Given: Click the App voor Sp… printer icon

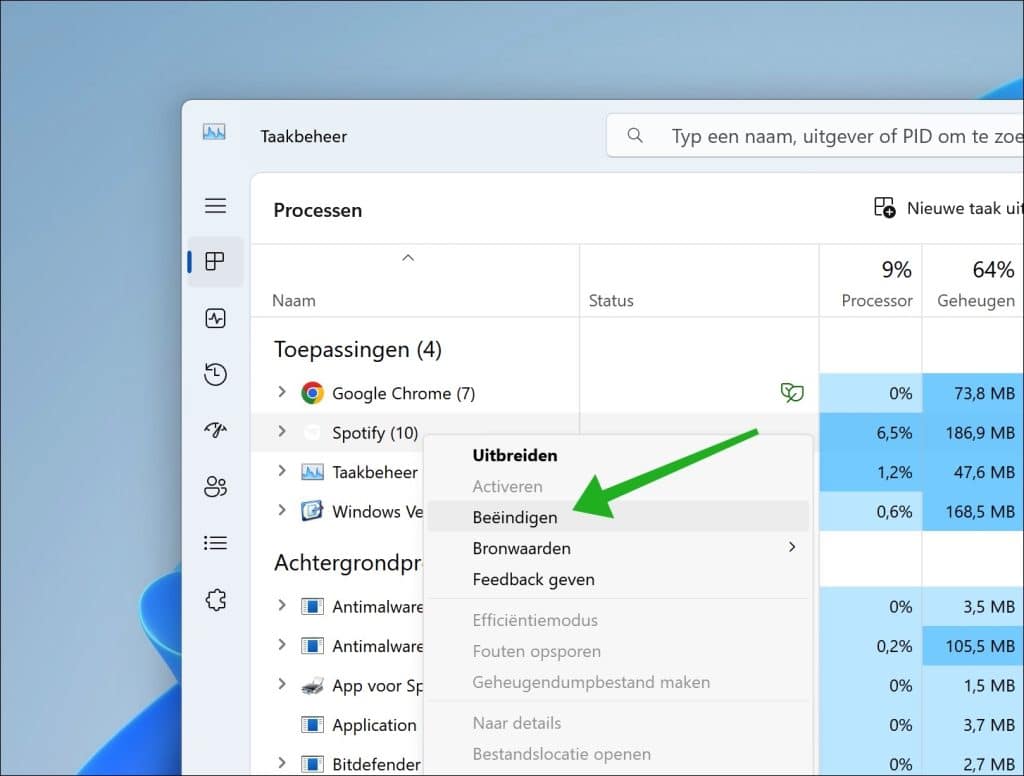Looking at the screenshot, I should click(312, 686).
